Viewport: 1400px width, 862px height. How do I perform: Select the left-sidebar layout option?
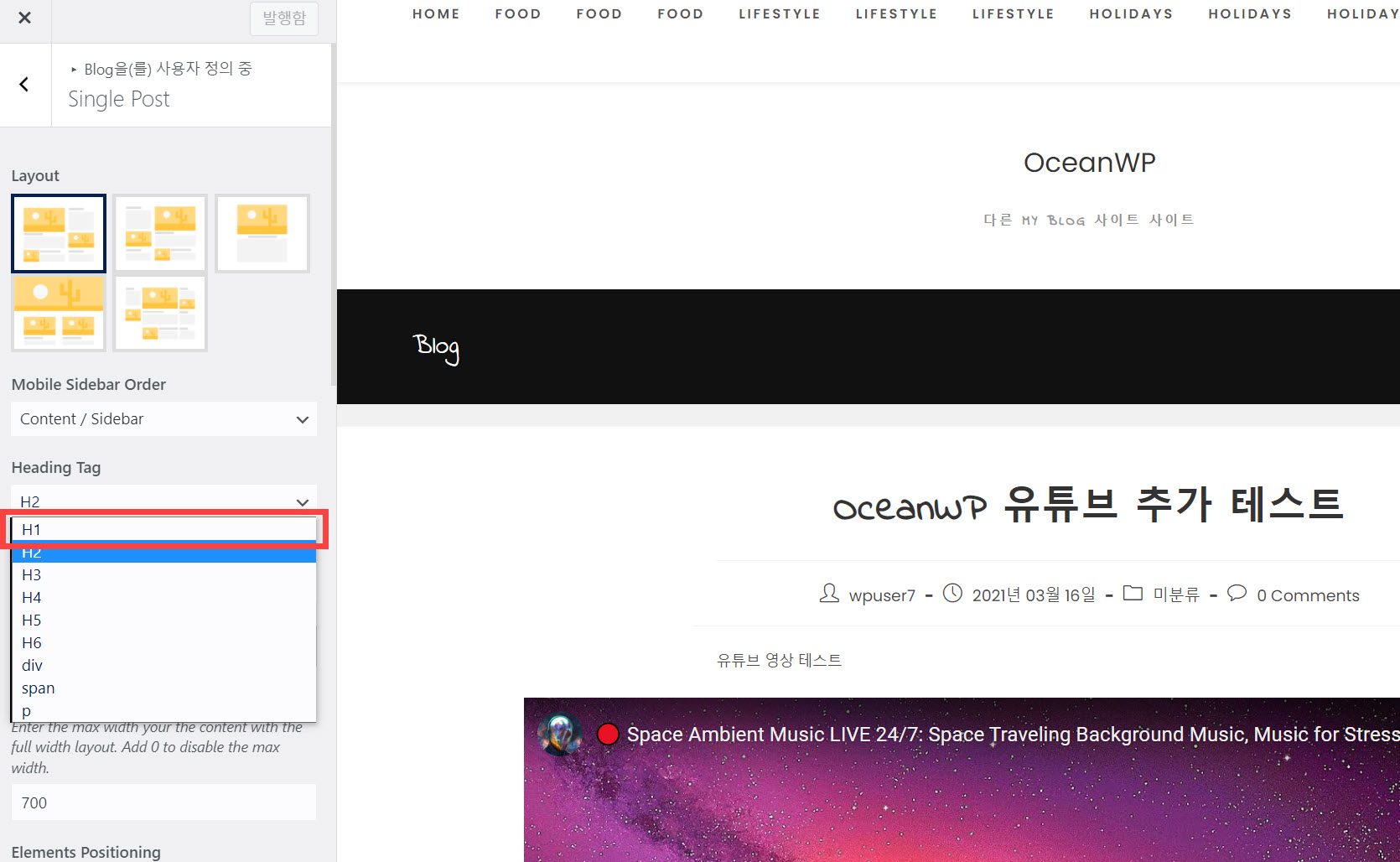tap(159, 233)
